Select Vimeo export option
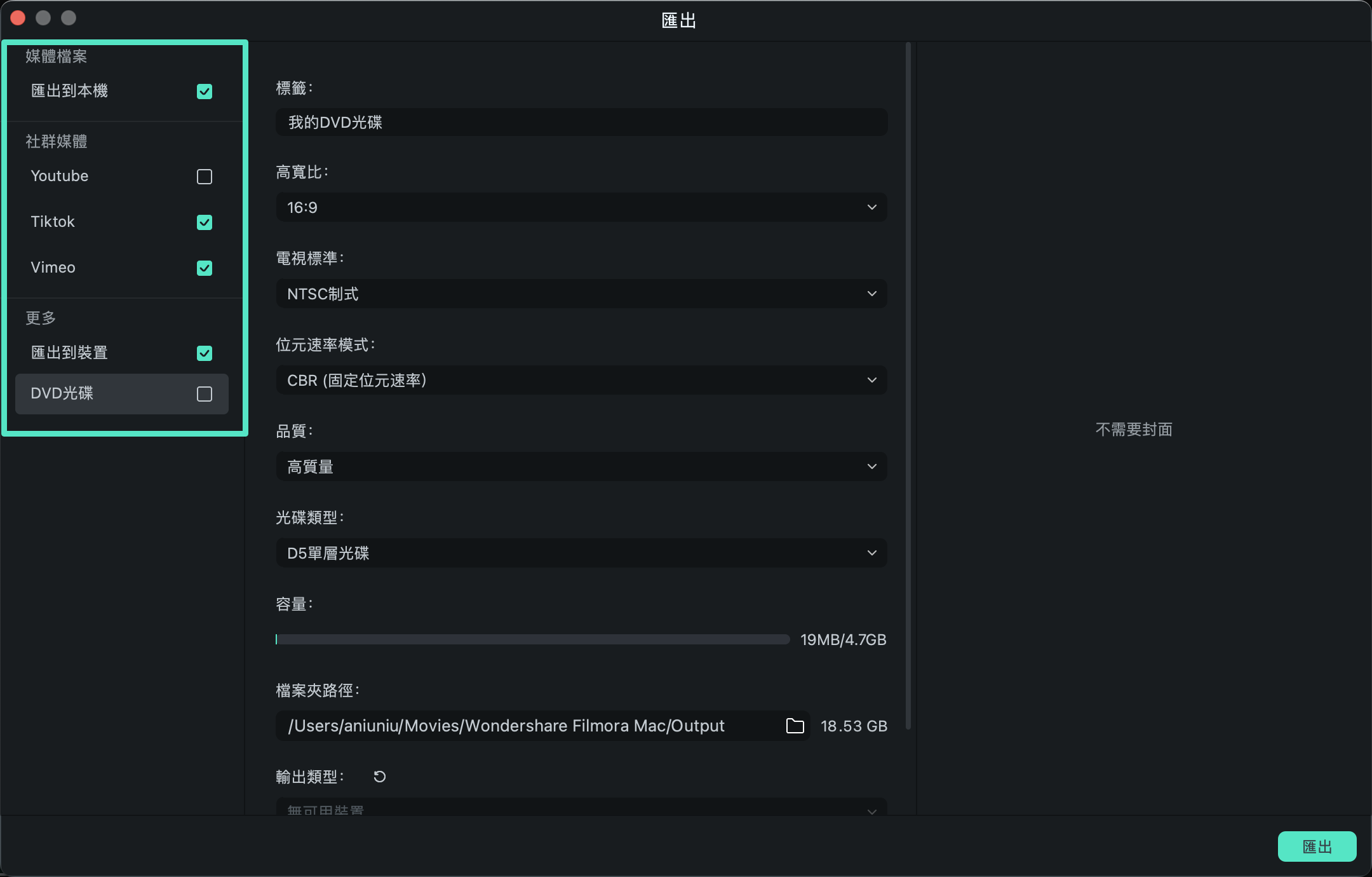The image size is (1372, 877). tap(53, 268)
